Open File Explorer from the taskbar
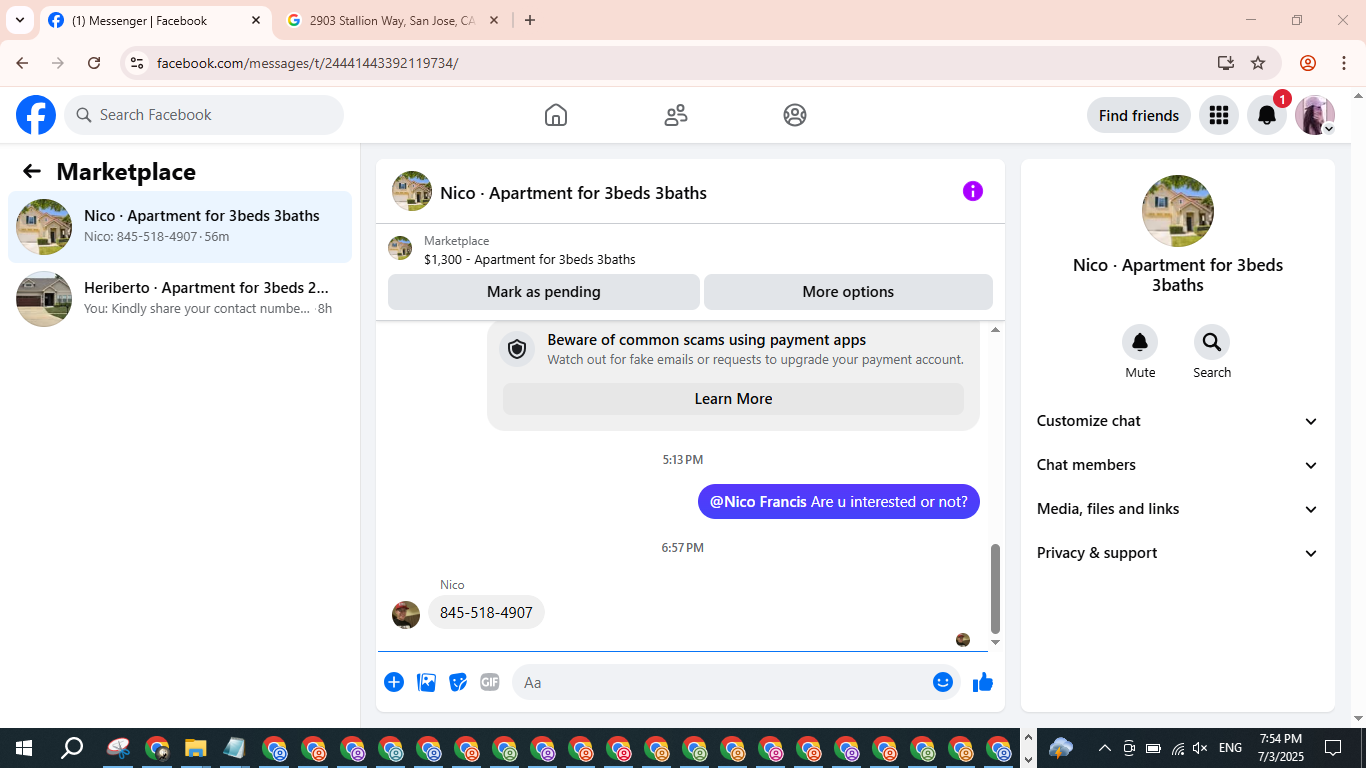 (195, 748)
